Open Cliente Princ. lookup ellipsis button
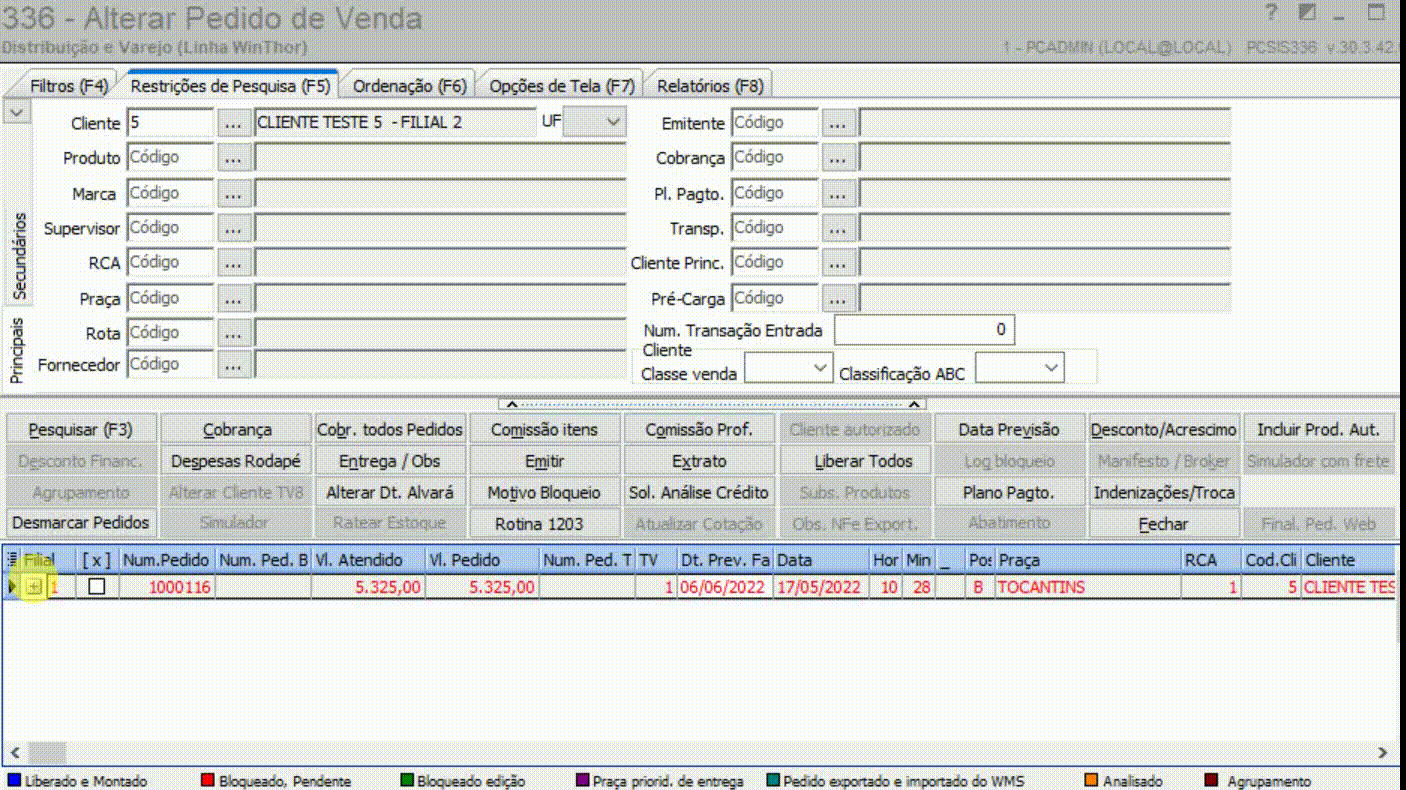This screenshot has height=790, width=1406. [x=838, y=263]
